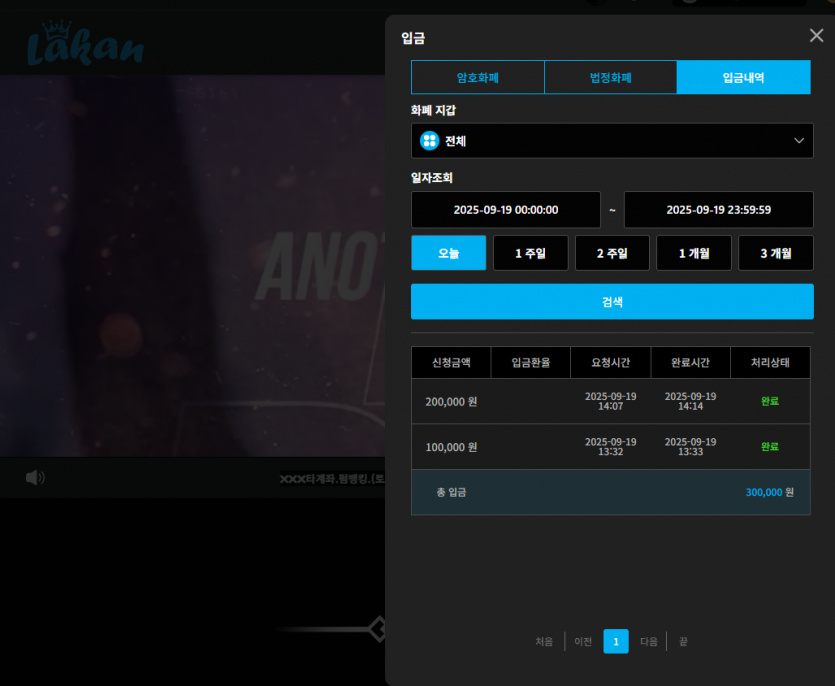Edit the start date 2025-09-19 00:00:00 field
Viewport: 835px width, 686px height.
click(x=505, y=210)
